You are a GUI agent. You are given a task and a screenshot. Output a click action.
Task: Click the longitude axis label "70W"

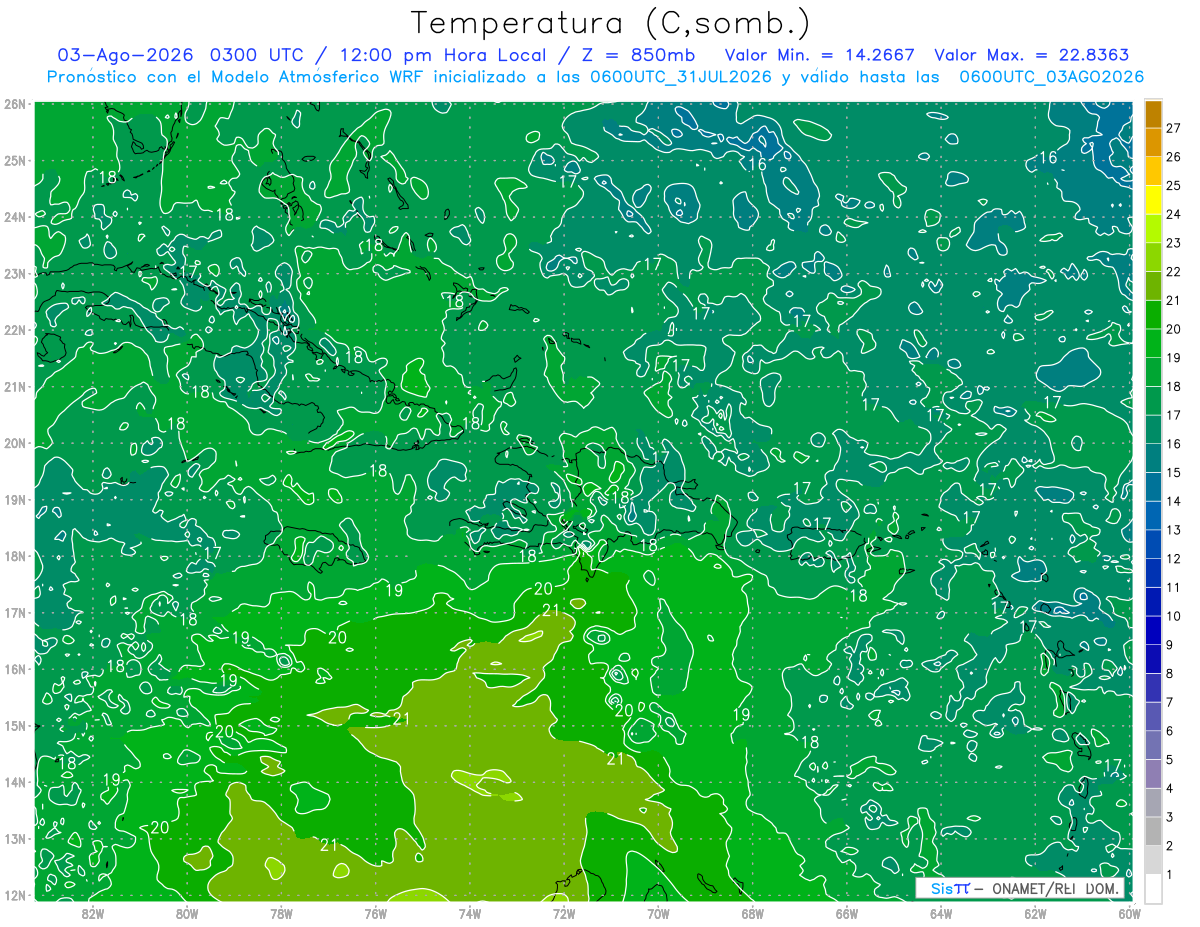click(x=658, y=913)
